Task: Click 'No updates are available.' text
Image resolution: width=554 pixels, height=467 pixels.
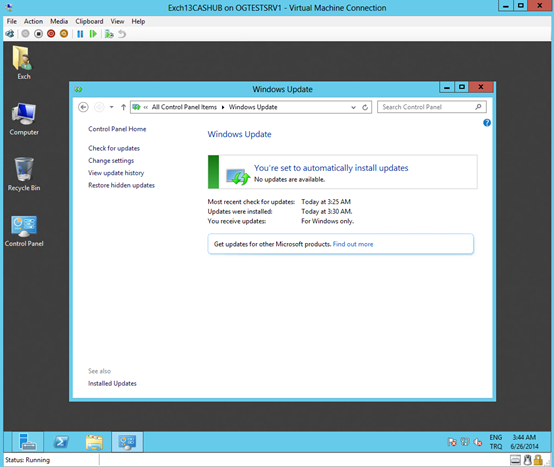Action: [x=289, y=179]
